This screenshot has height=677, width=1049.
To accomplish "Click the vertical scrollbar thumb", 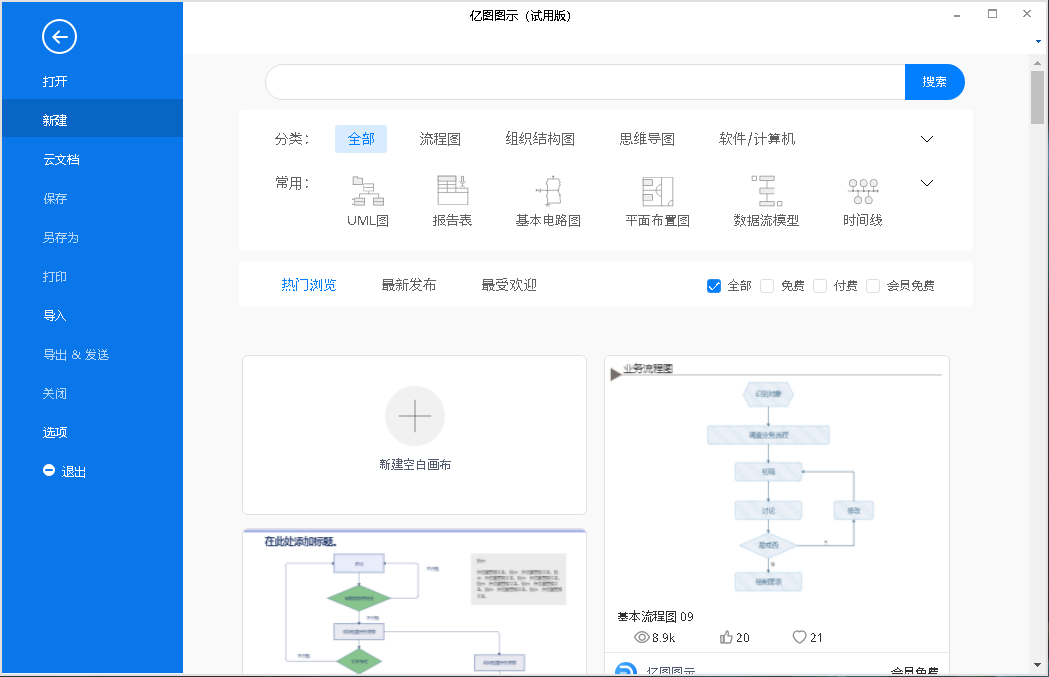I will [x=1038, y=97].
